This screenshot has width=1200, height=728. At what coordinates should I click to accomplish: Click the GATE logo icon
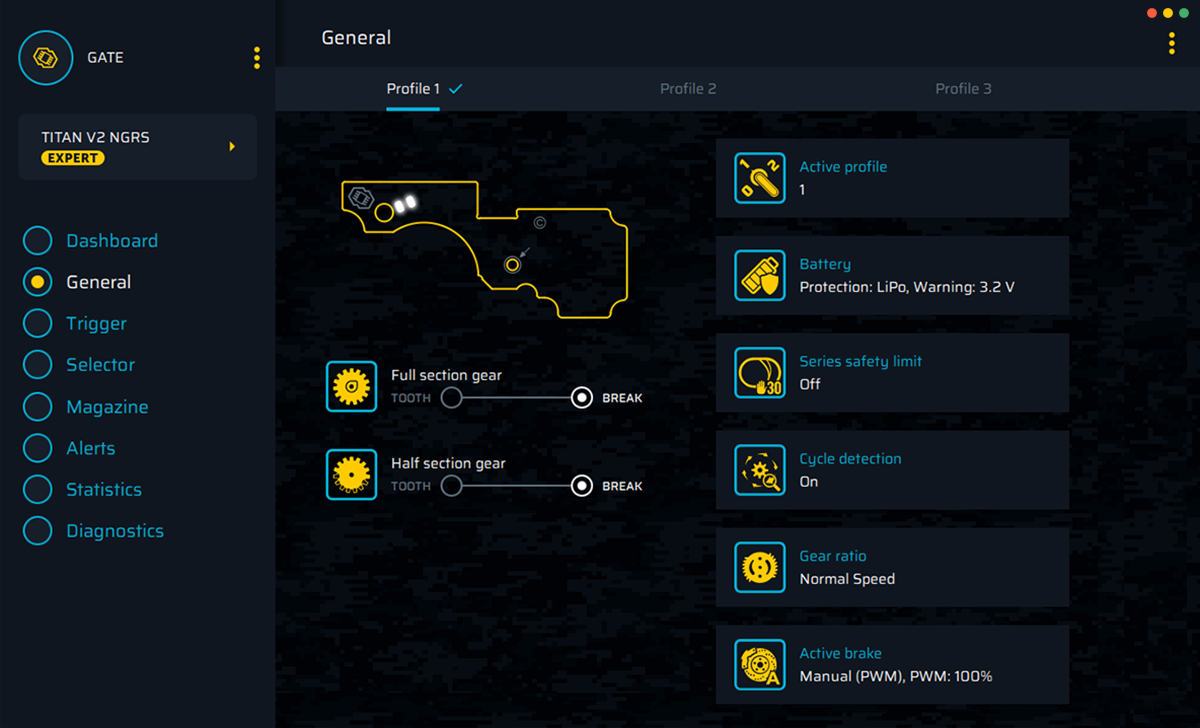pyautogui.click(x=45, y=58)
